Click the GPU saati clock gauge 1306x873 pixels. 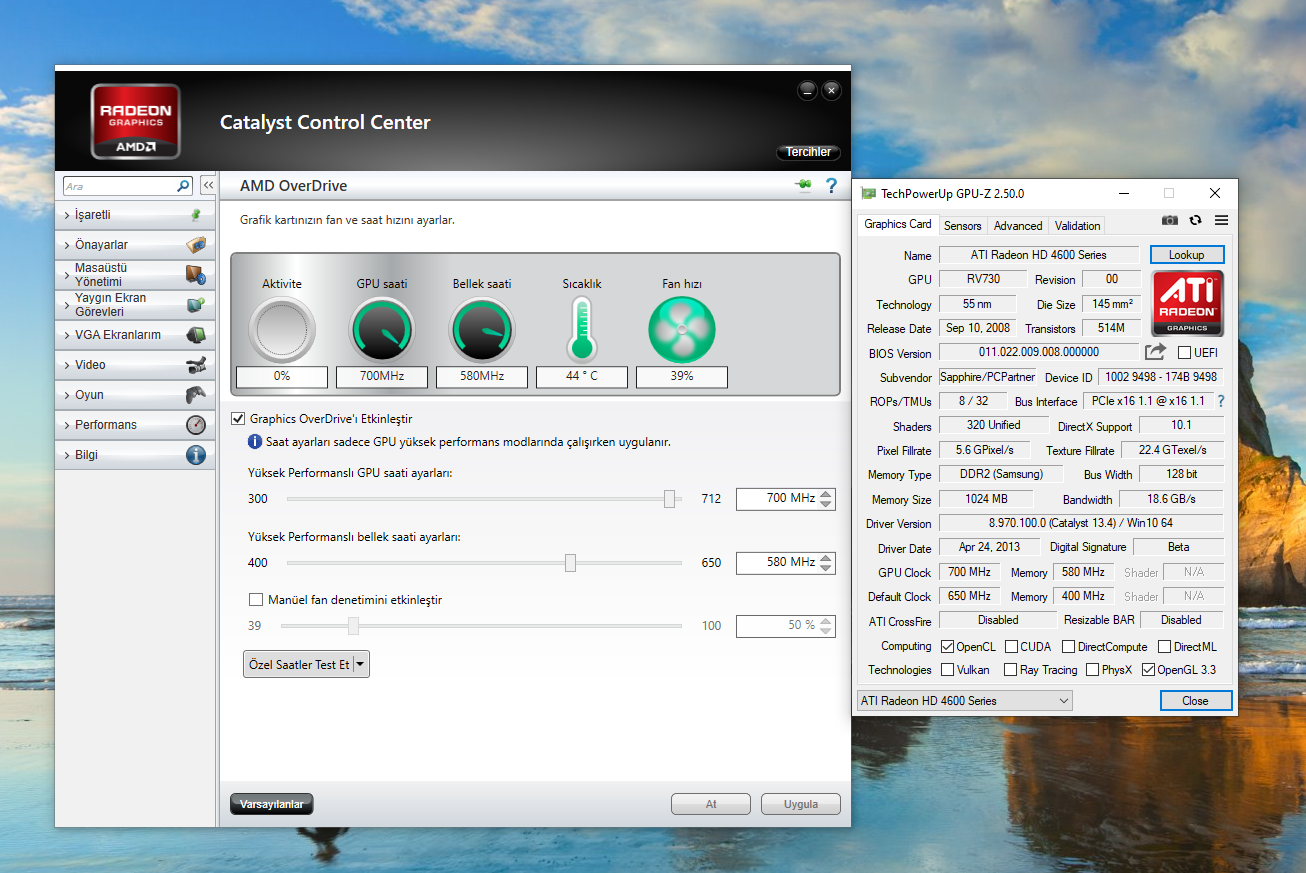click(x=382, y=330)
